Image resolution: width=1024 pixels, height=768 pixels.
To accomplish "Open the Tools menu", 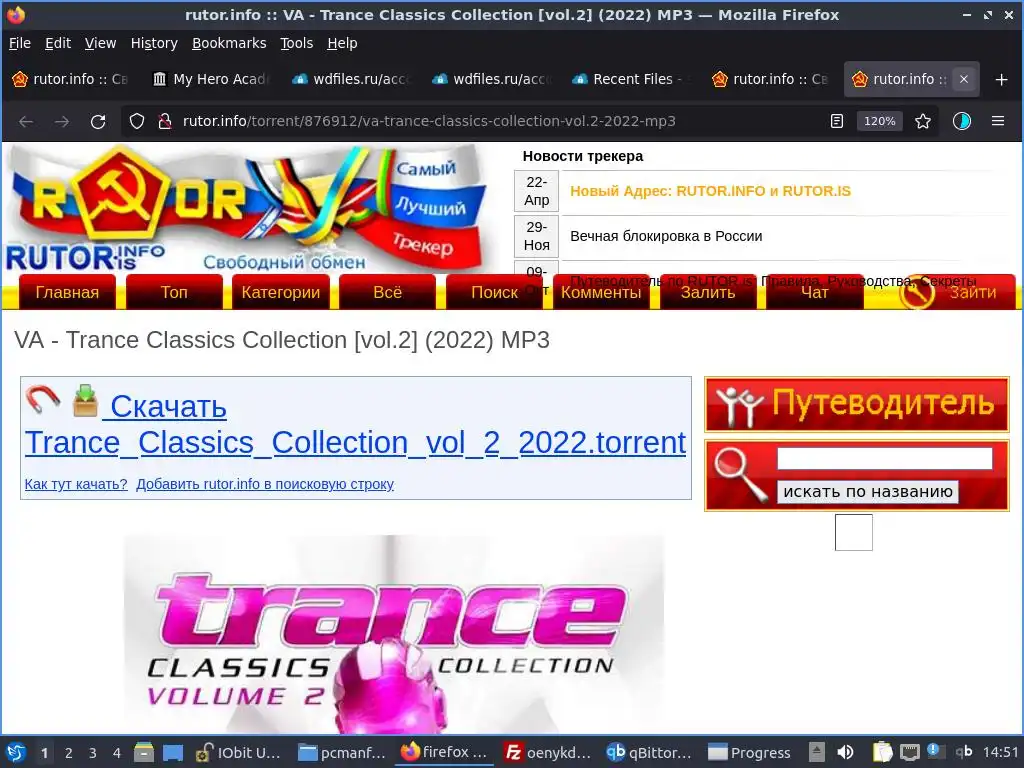I will (x=296, y=43).
